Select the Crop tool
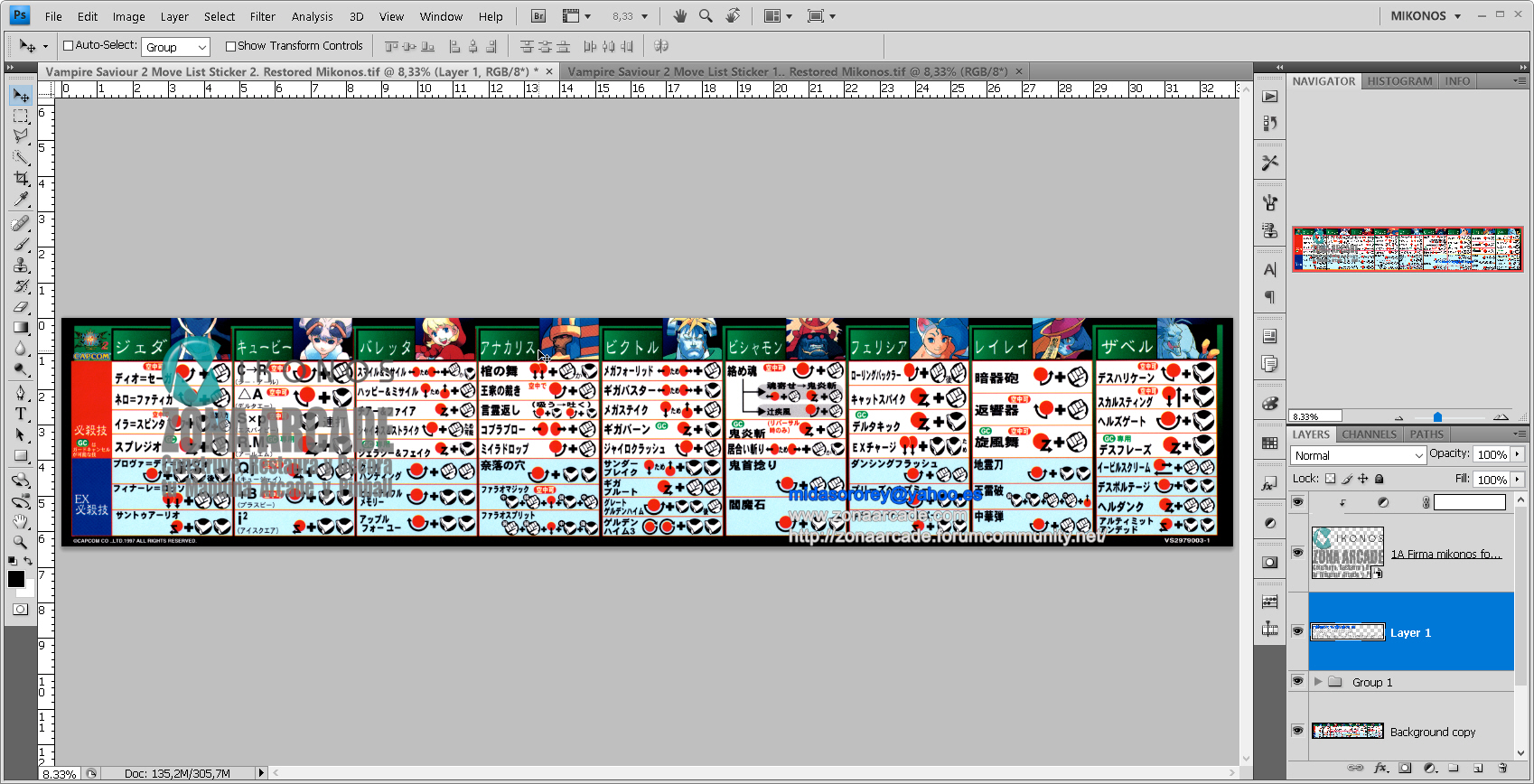Screen dimensions: 1534x784 (21, 179)
